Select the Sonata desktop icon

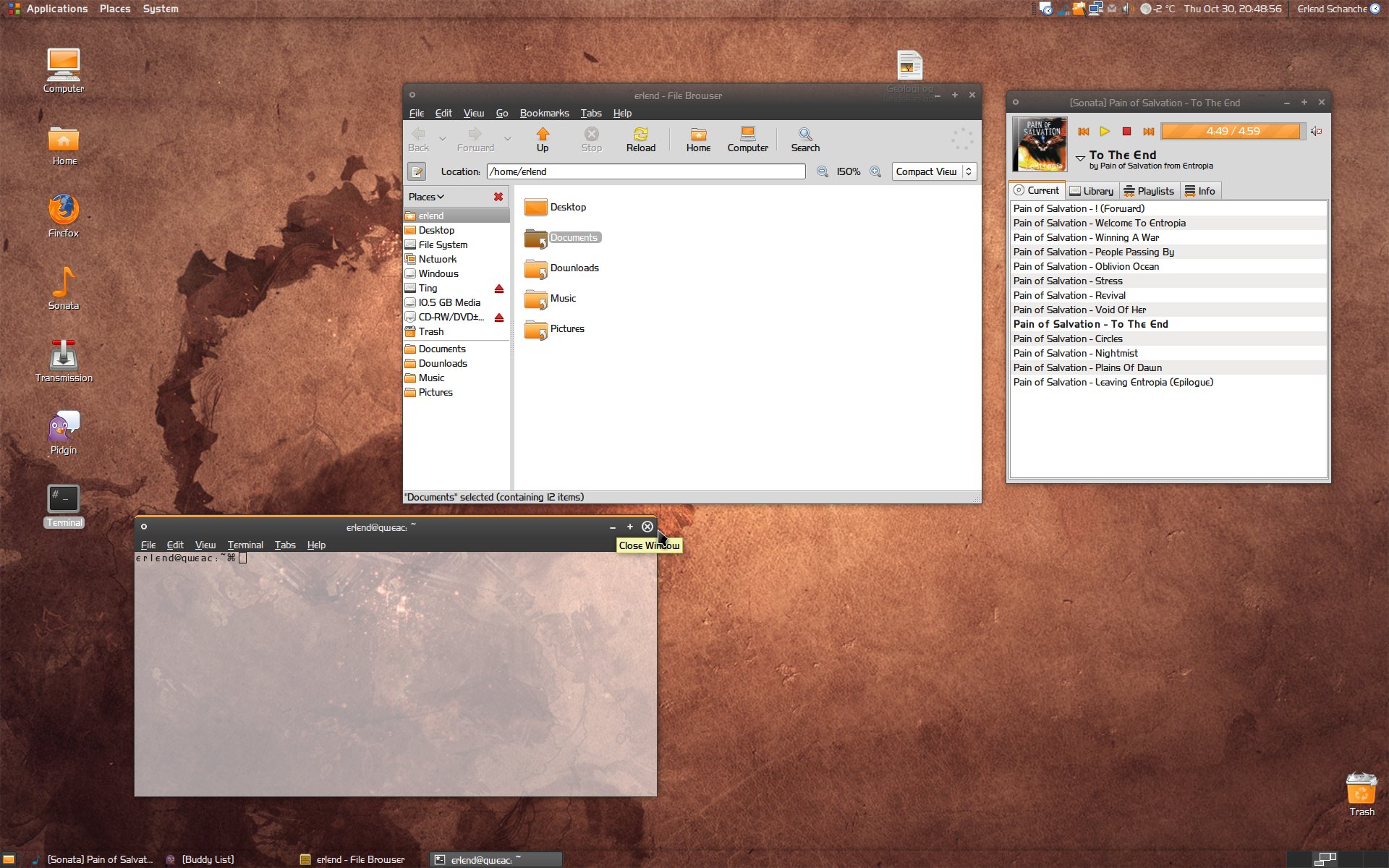[64, 288]
